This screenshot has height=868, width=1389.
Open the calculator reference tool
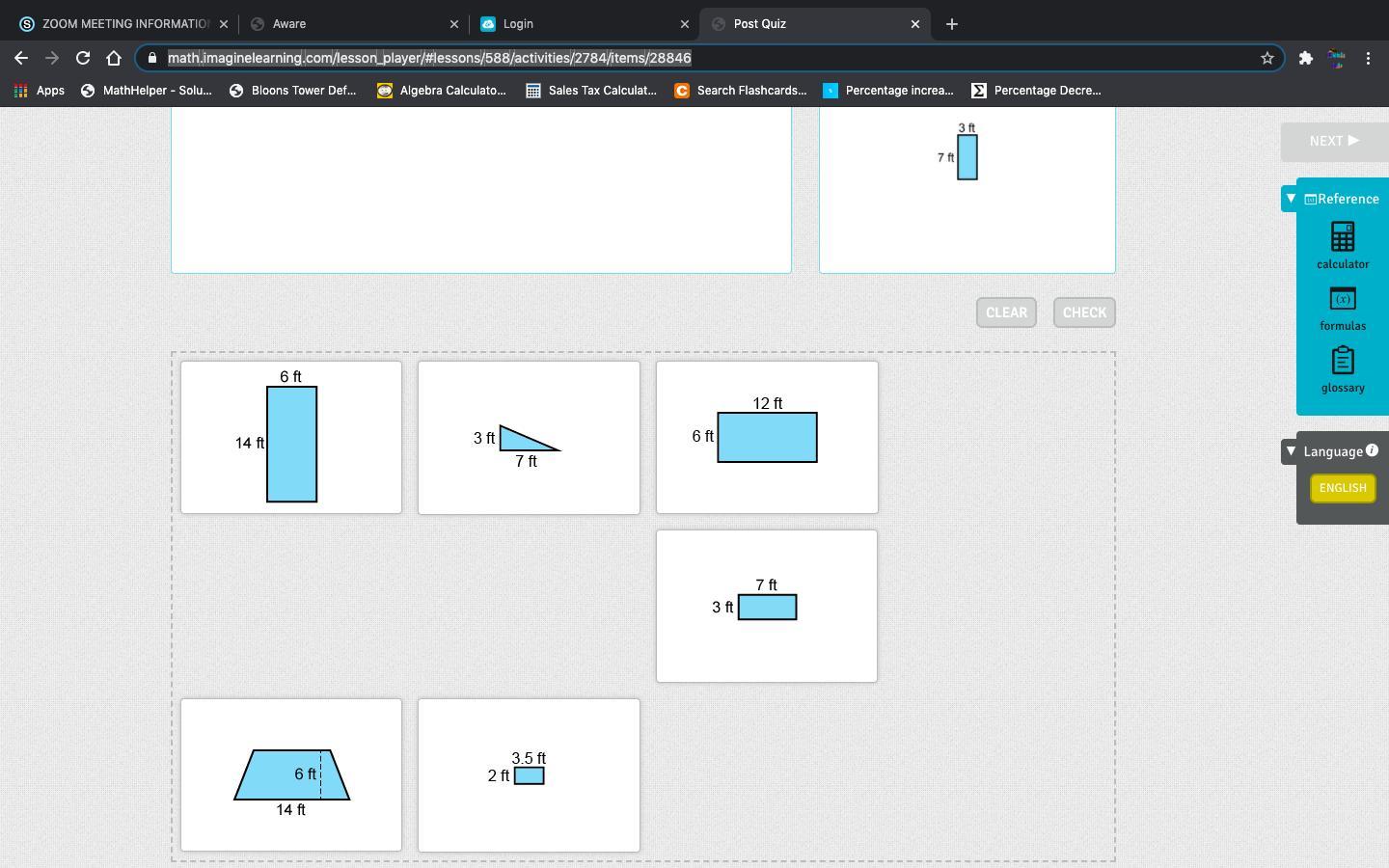[1343, 245]
